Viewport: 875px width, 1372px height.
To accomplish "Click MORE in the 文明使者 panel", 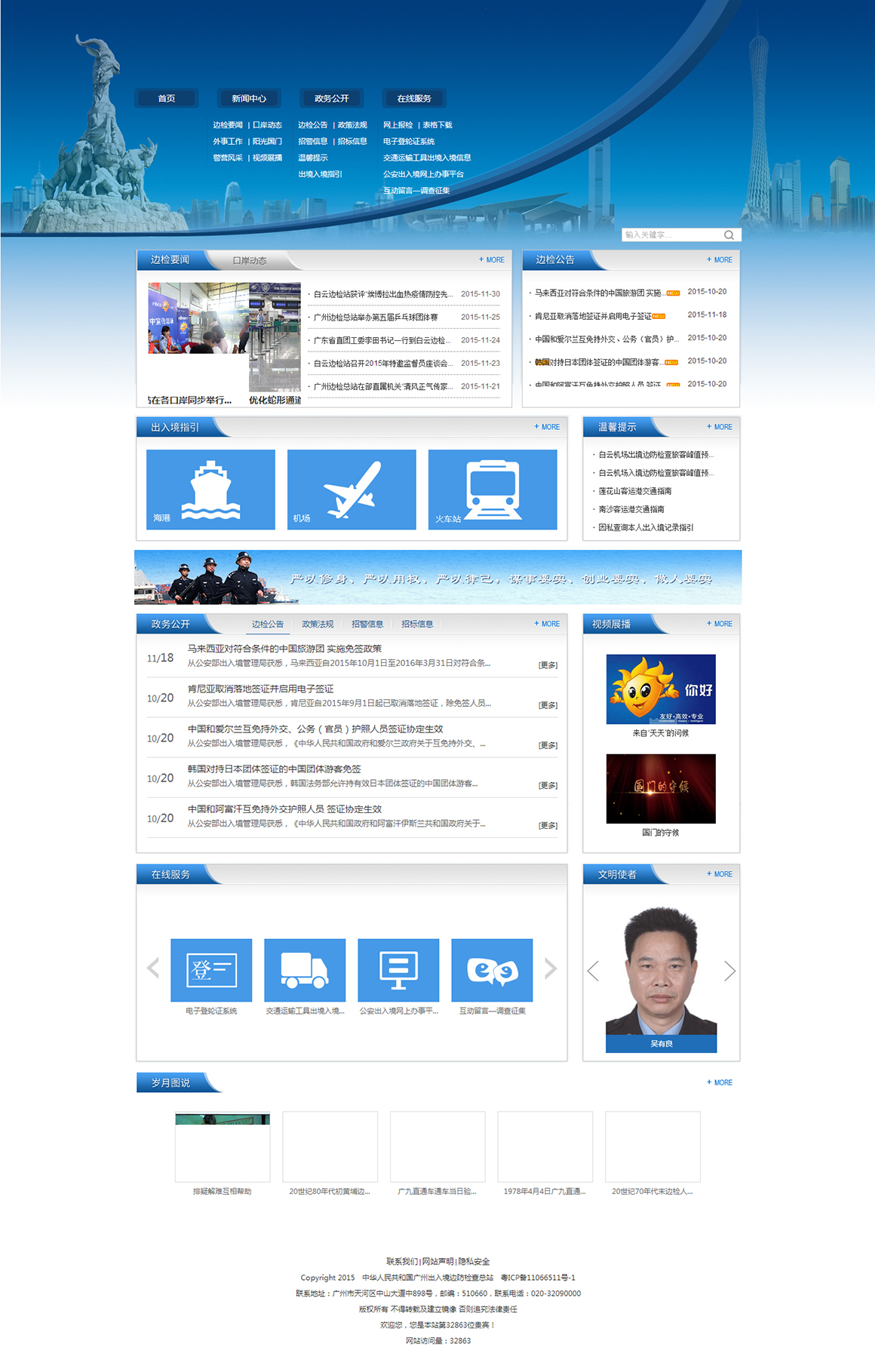I will (720, 874).
